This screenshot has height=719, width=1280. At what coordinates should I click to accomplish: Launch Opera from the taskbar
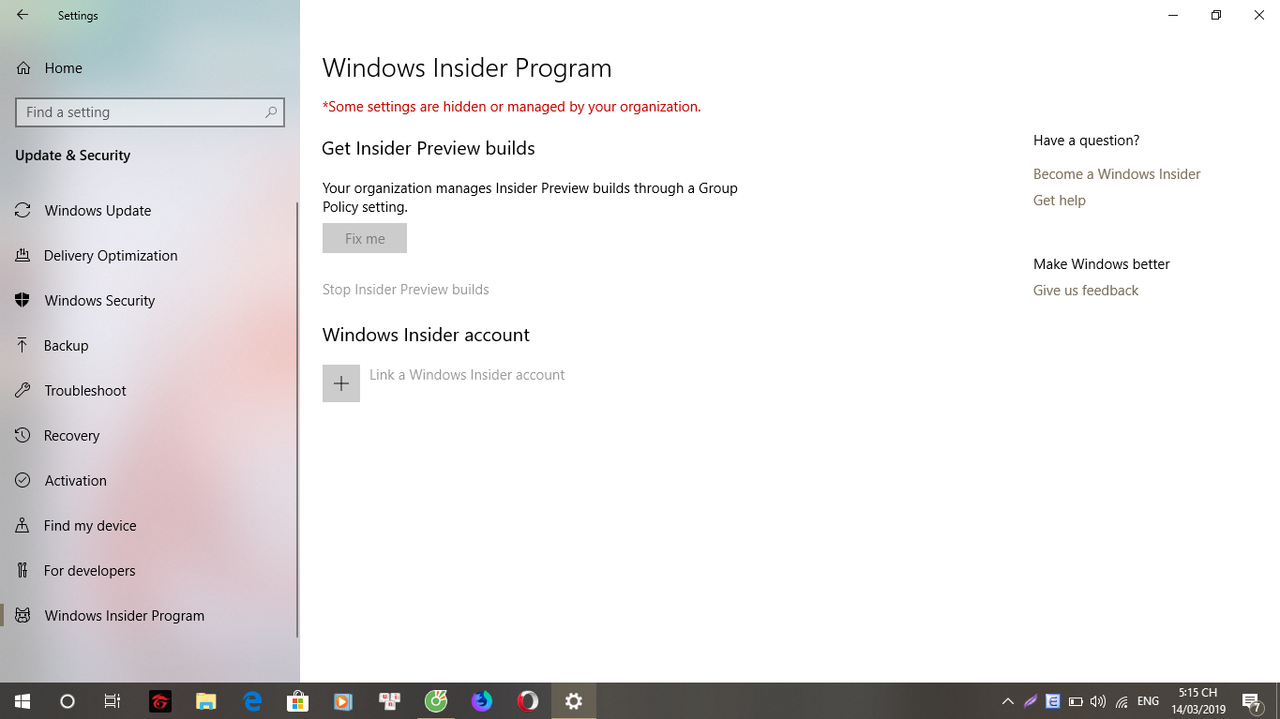tap(528, 701)
